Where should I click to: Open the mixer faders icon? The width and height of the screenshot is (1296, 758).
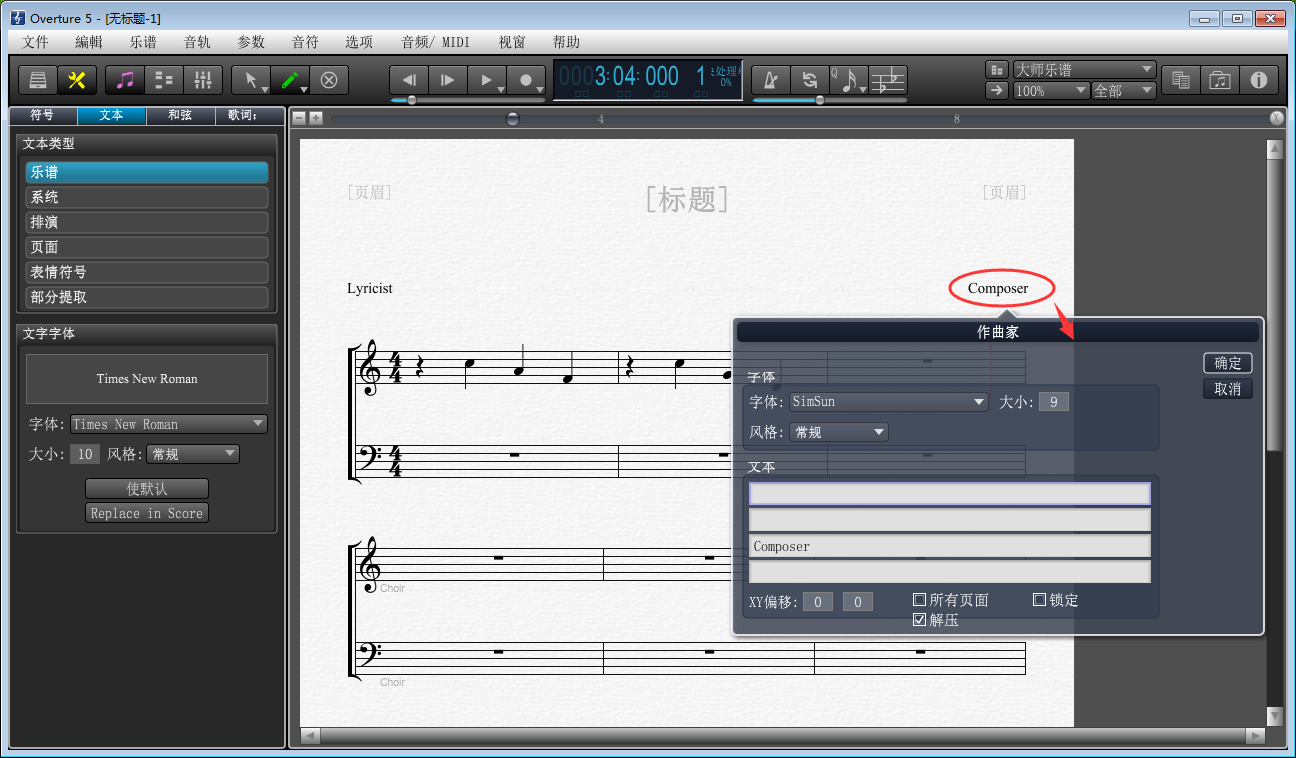pos(203,80)
